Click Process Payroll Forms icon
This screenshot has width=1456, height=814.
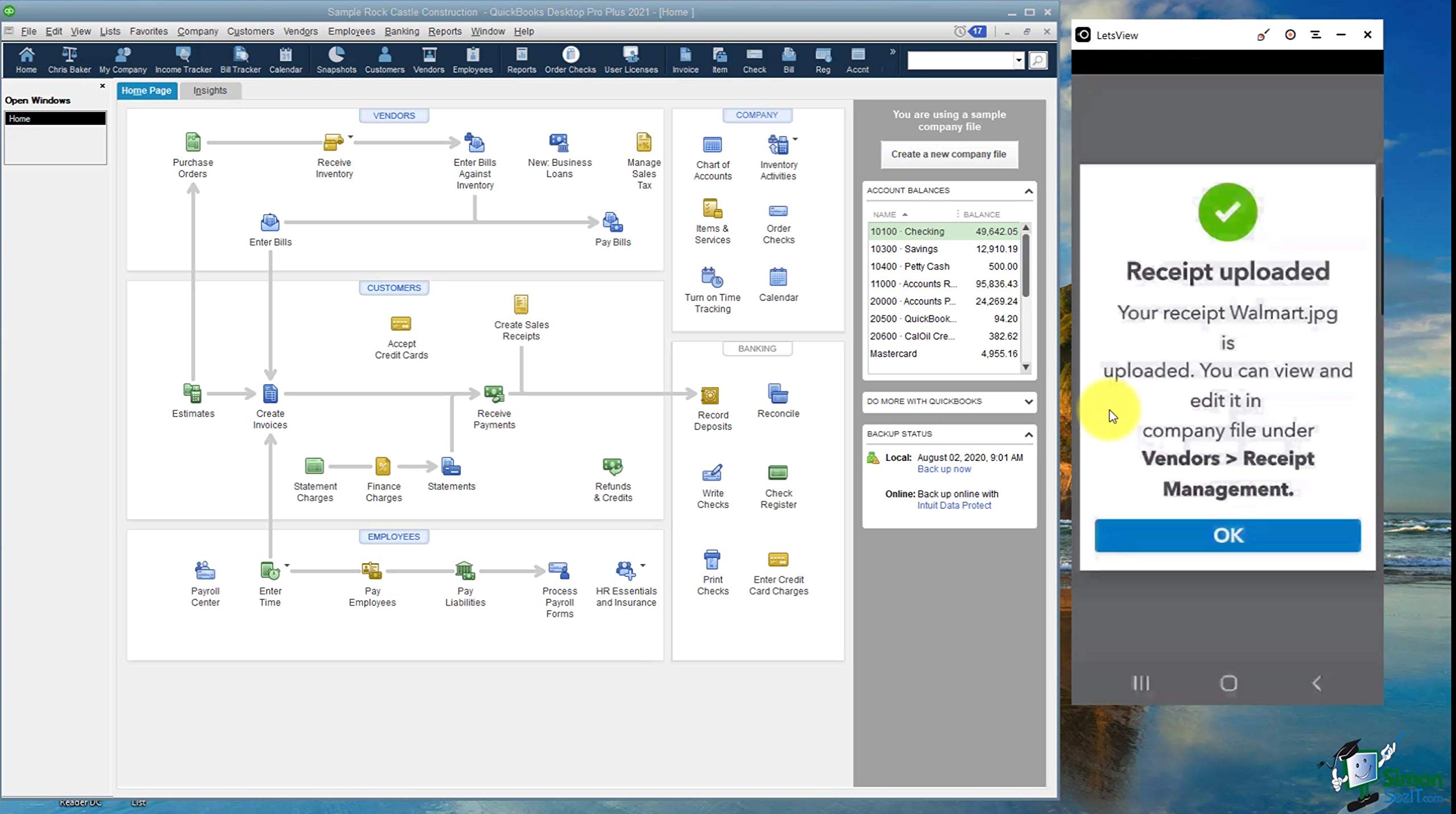tap(559, 570)
